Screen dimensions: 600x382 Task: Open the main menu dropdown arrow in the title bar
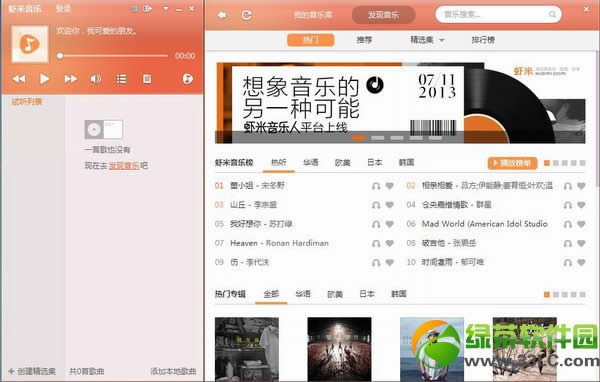coord(166,8)
